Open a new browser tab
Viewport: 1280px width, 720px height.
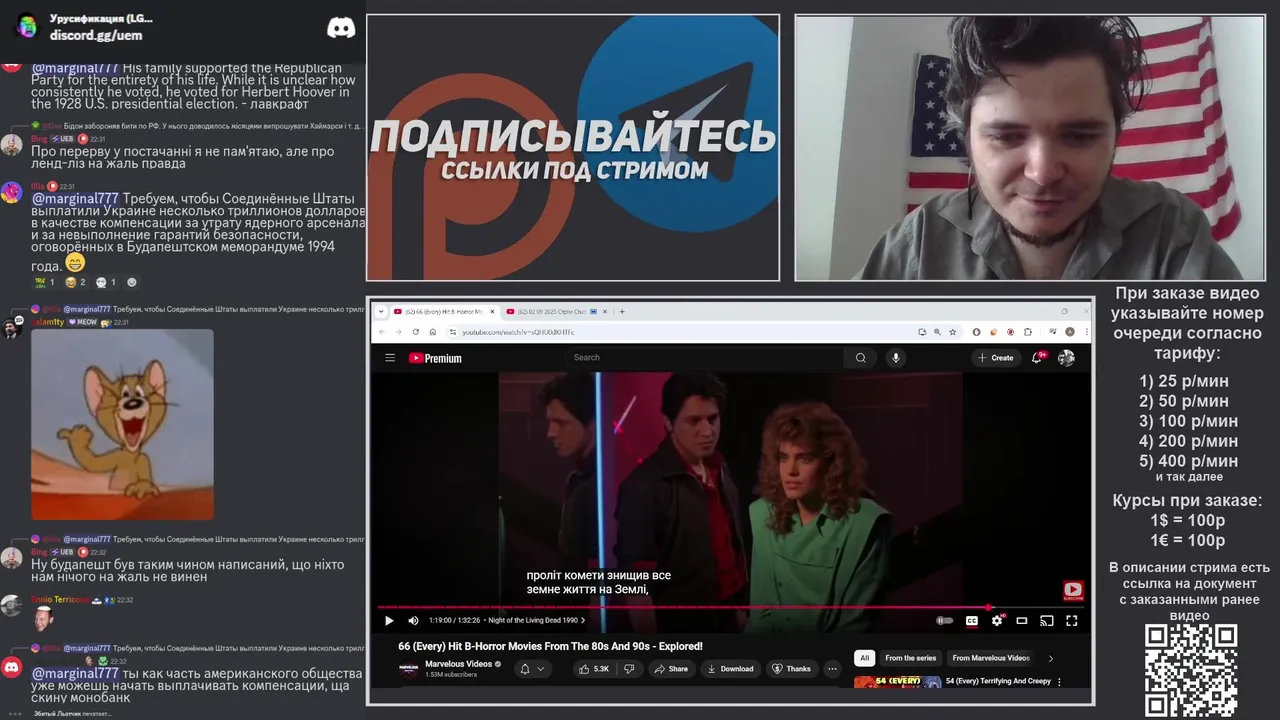622,311
